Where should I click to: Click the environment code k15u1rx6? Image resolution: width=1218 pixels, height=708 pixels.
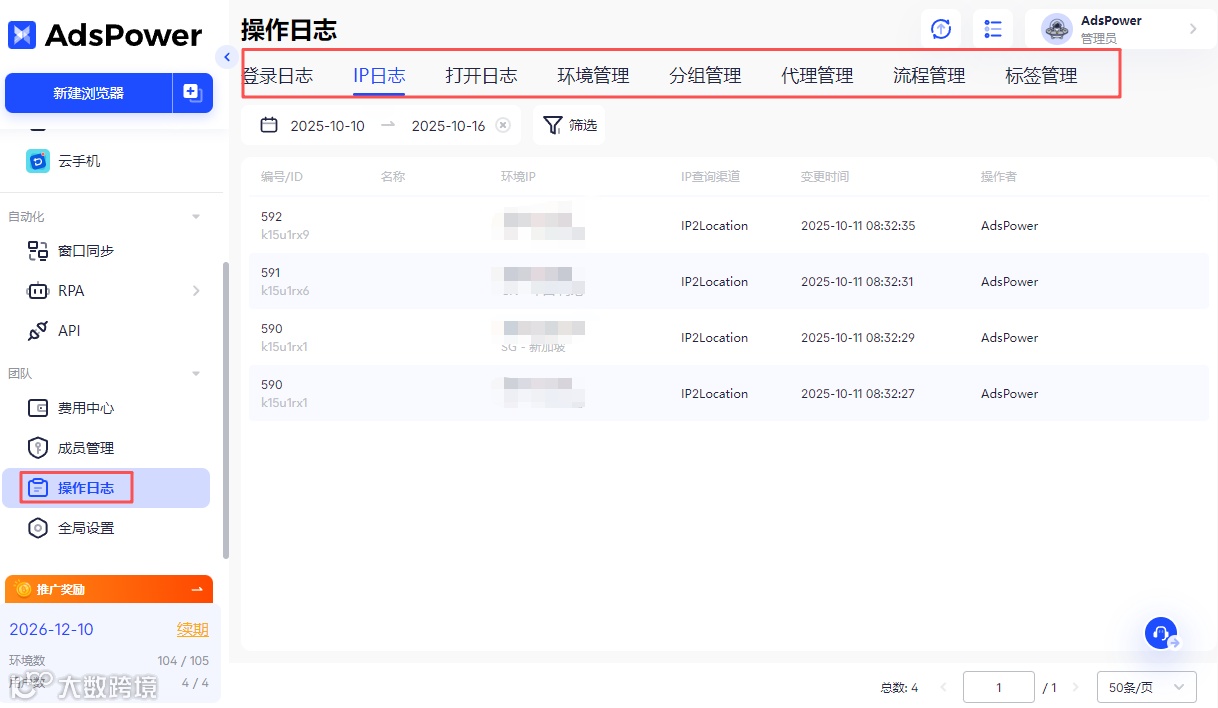pyautogui.click(x=285, y=291)
